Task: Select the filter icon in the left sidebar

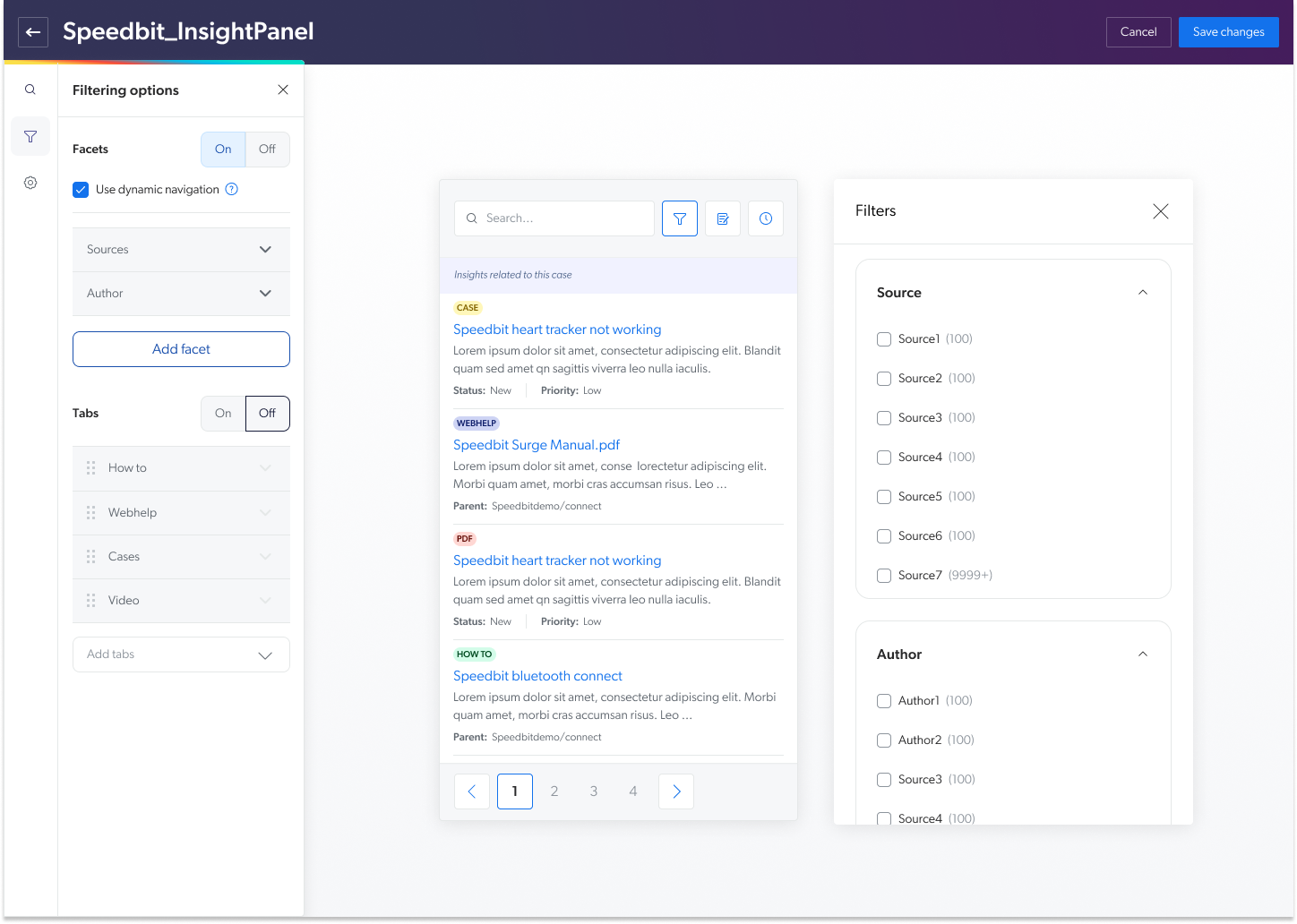Action: tap(30, 136)
